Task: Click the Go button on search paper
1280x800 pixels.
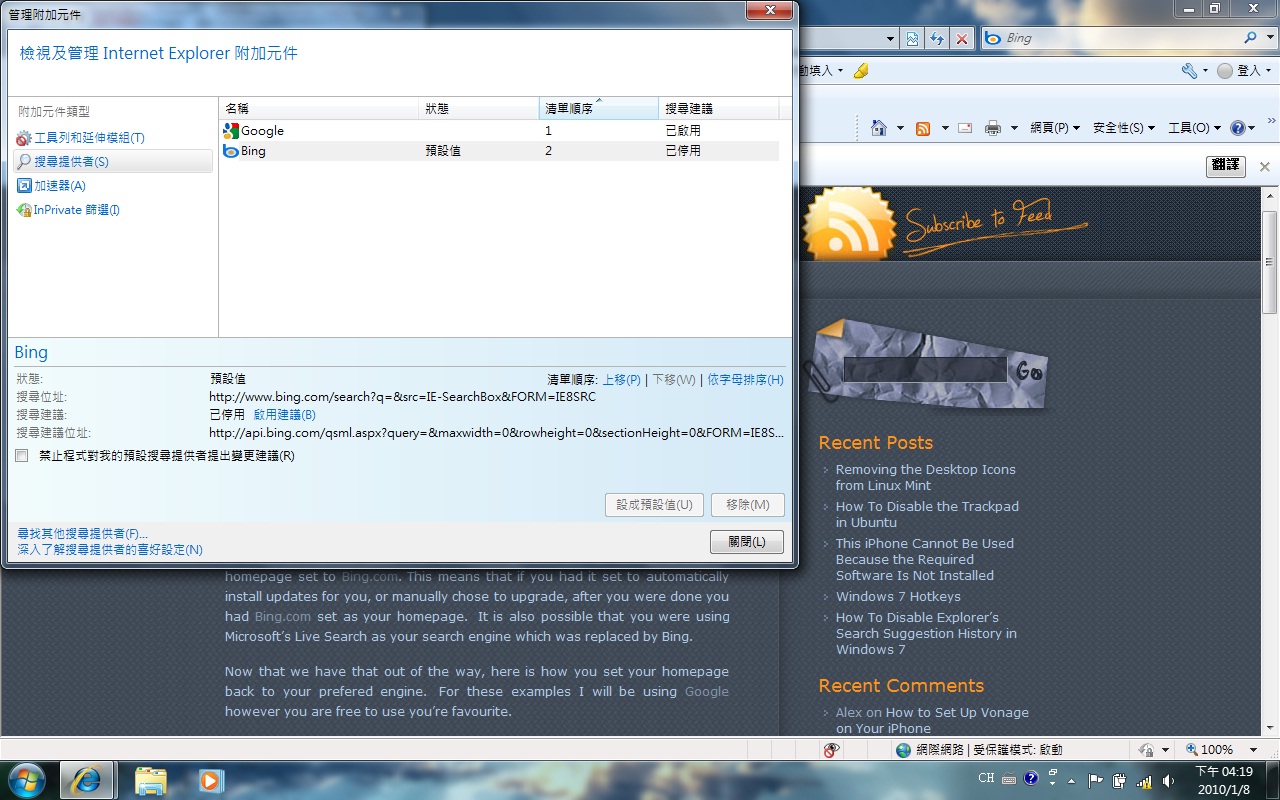Action: coord(1030,371)
